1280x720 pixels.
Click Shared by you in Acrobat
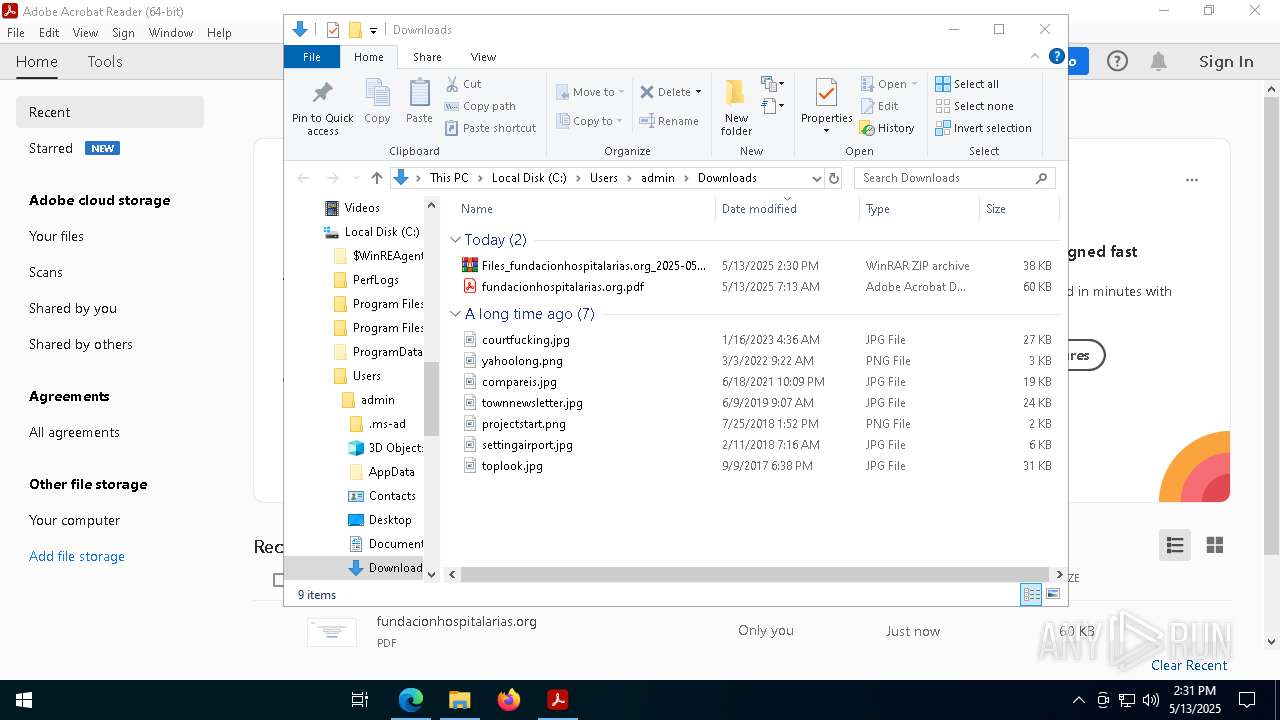tap(73, 308)
